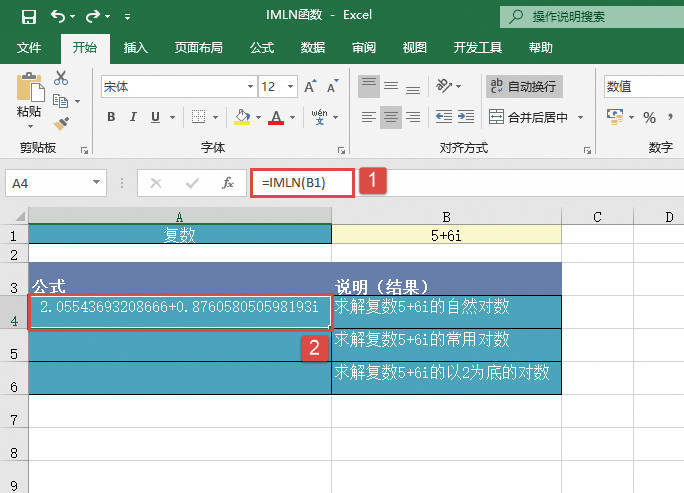Switch to the 公式 ribbon tab
The width and height of the screenshot is (684, 493).
pos(262,47)
